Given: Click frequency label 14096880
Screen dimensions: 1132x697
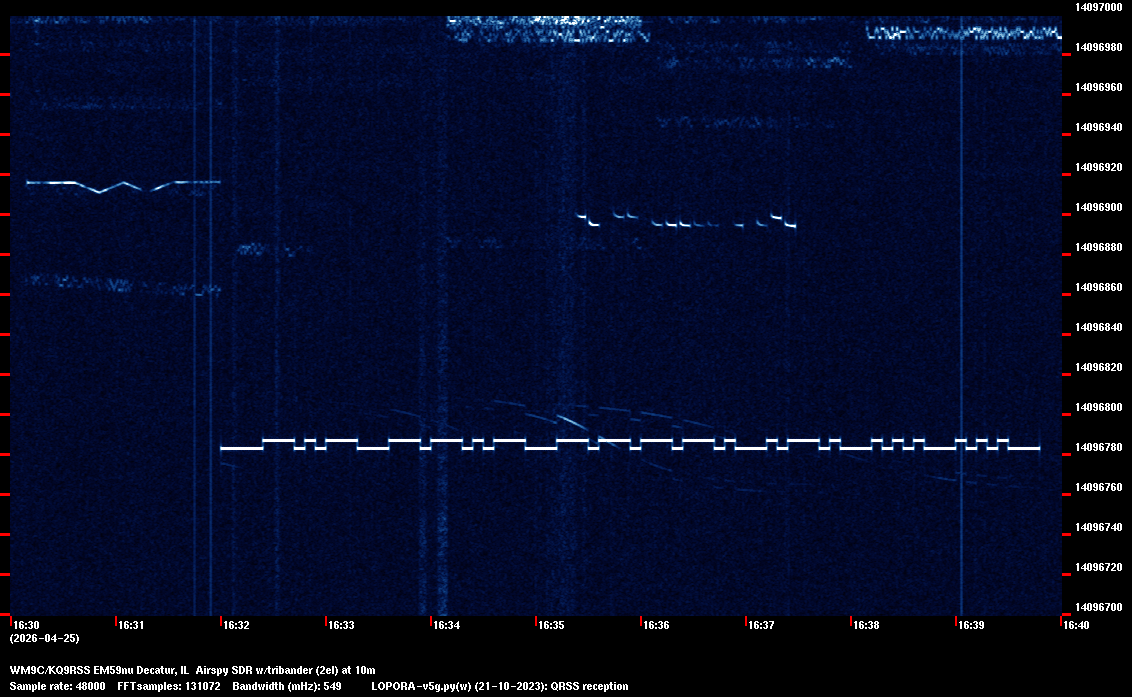Looking at the screenshot, I should point(1099,248).
